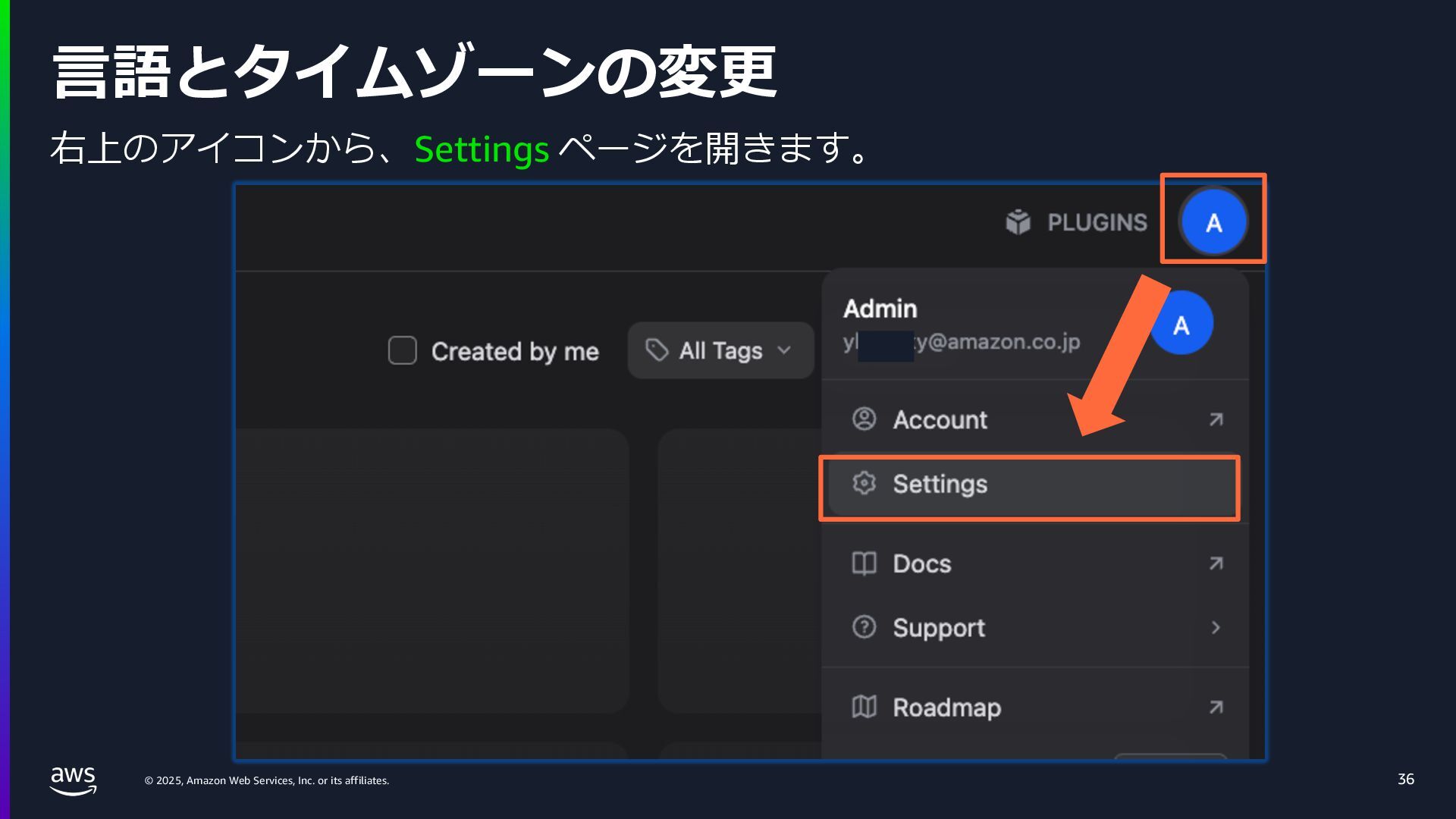Toggle the Created by me checkbox
This screenshot has height=819, width=1456.
402,350
